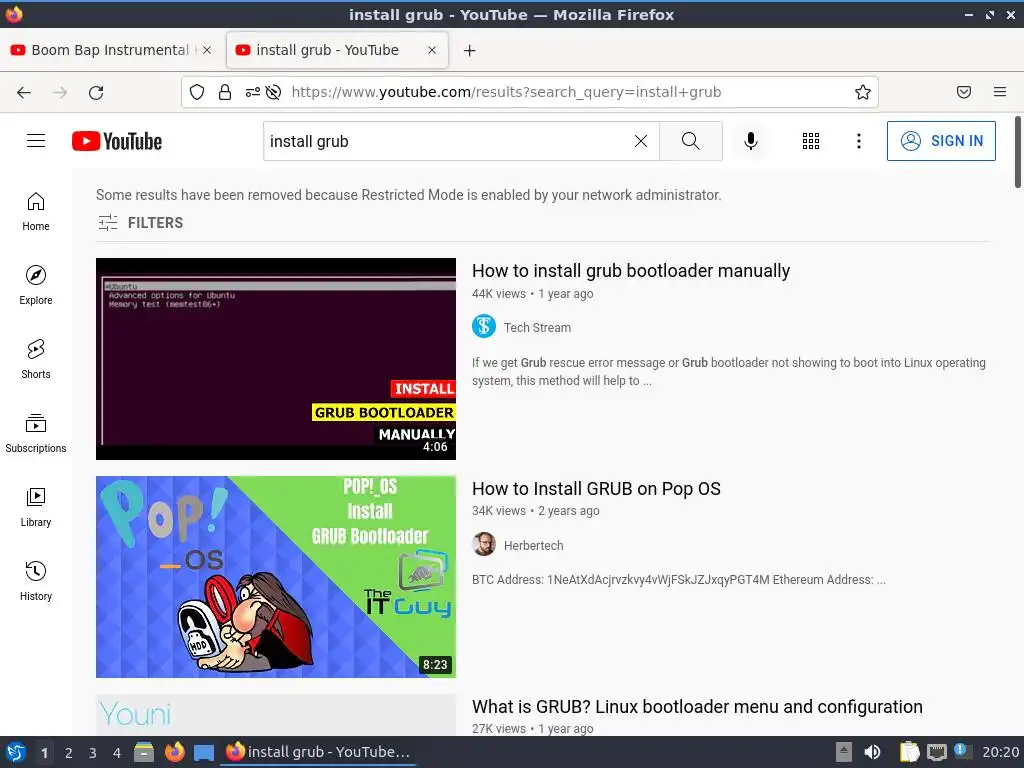The height and width of the screenshot is (768, 1024).
Task: Open Shorts in the sidebar
Action: 36,360
